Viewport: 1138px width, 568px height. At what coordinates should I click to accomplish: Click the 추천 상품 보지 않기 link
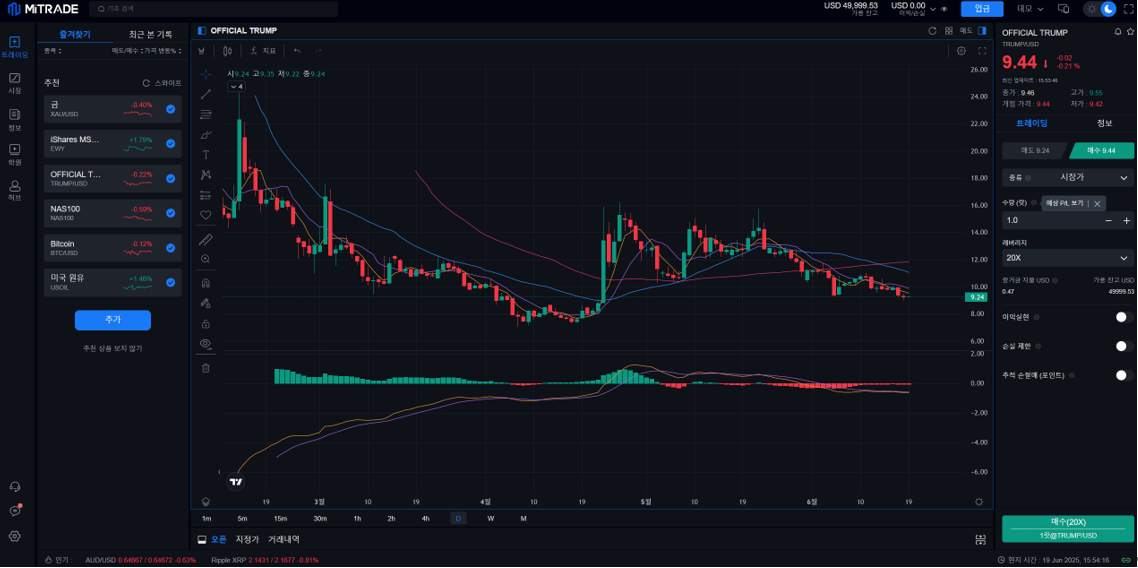tap(112, 348)
